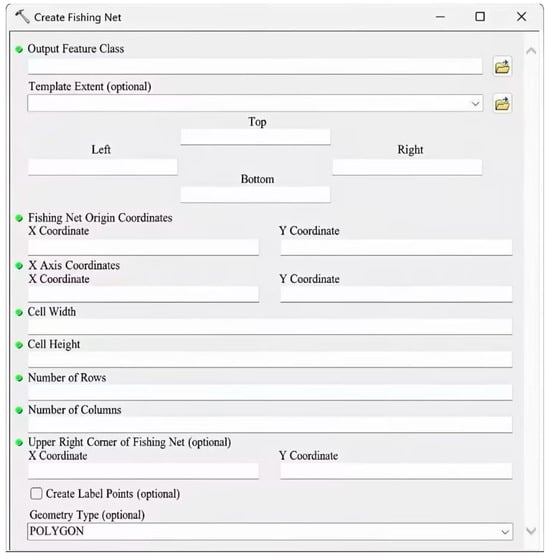The image size is (550, 559).
Task: Minimize the Create Fishing Net dialog
Action: (x=441, y=16)
